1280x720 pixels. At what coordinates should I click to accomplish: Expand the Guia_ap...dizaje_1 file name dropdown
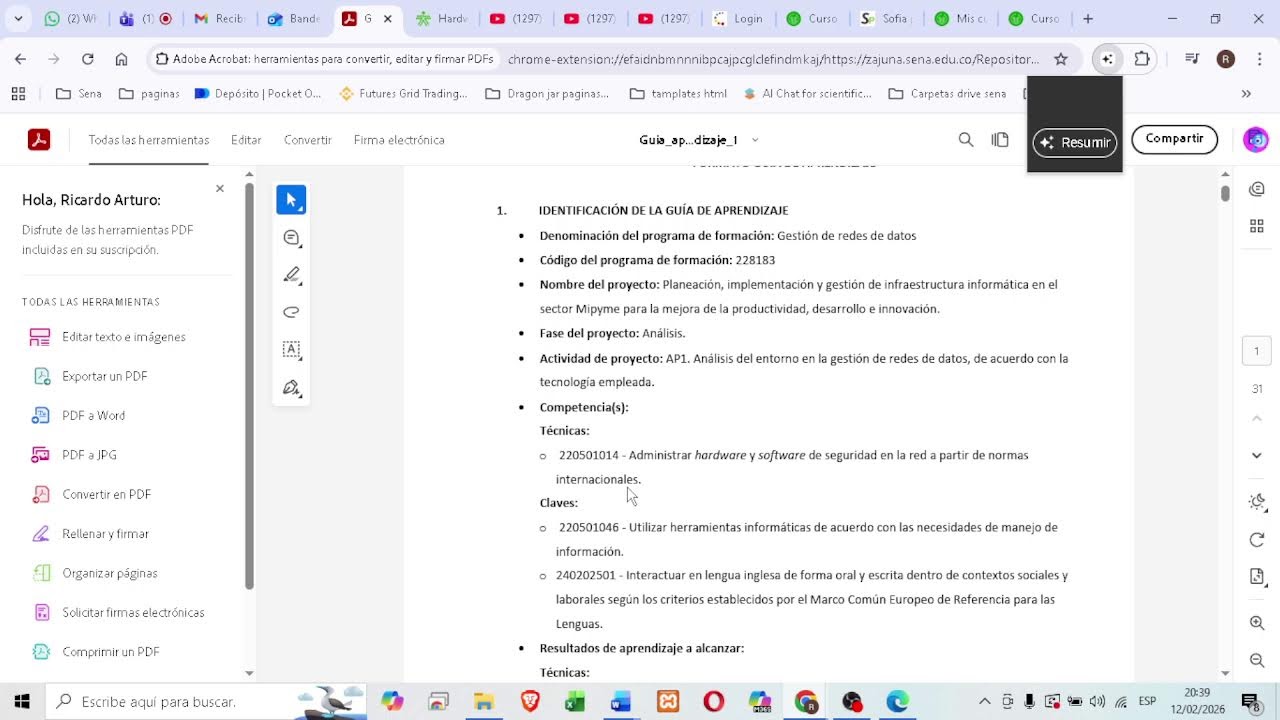pos(755,140)
